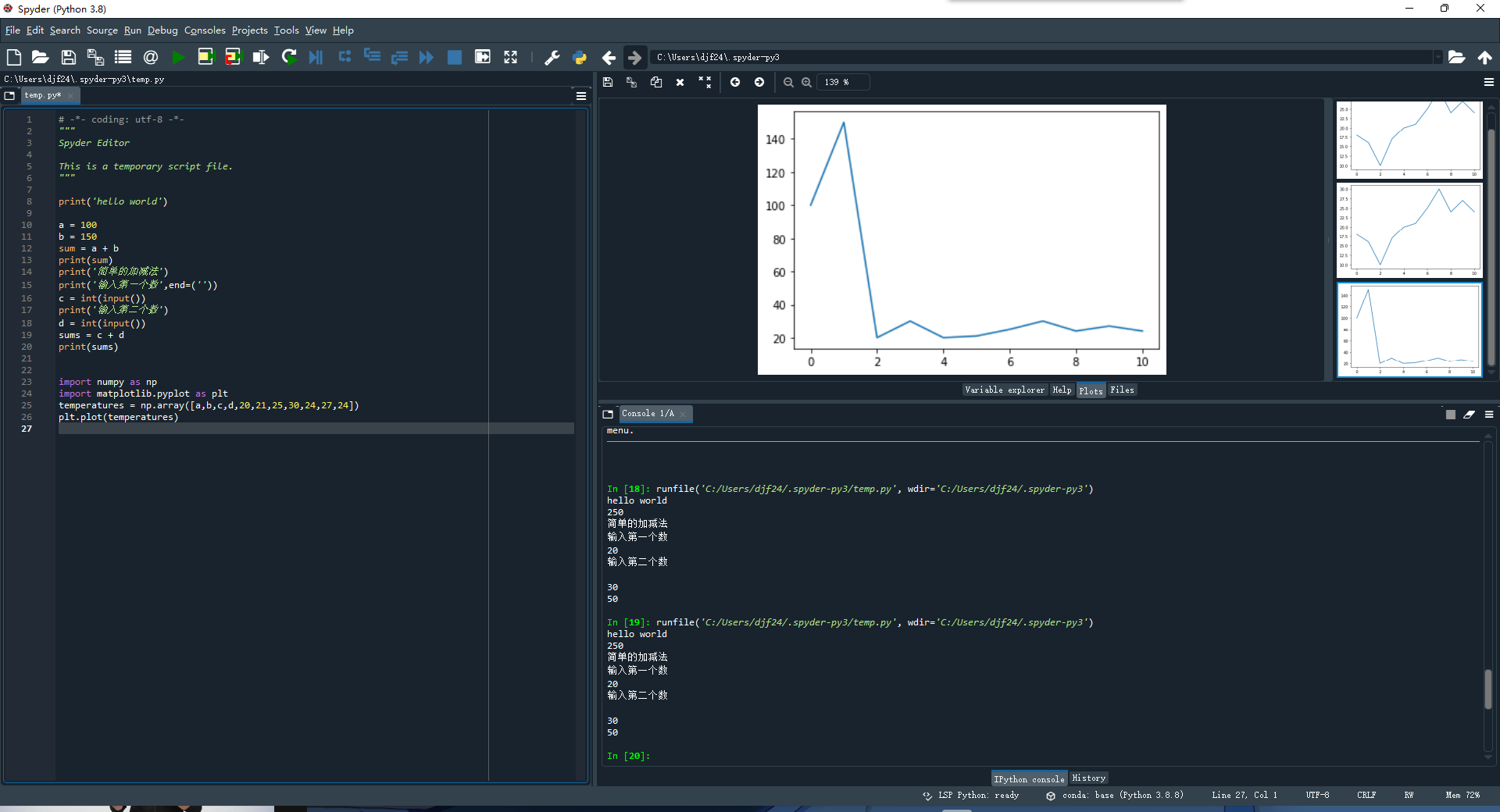Screen dimensions: 1500x812
Task: Switch to Variable explorer tab
Action: point(1005,390)
